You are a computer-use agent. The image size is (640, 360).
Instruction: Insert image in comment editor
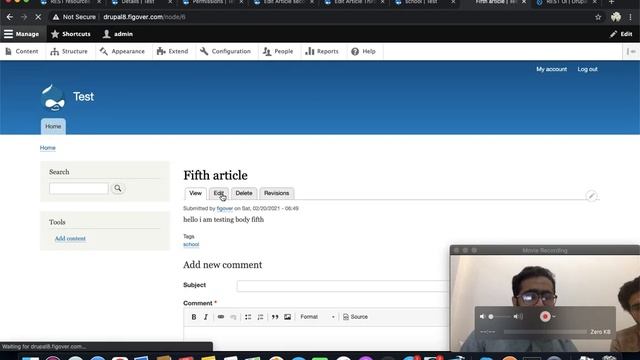coord(287,317)
